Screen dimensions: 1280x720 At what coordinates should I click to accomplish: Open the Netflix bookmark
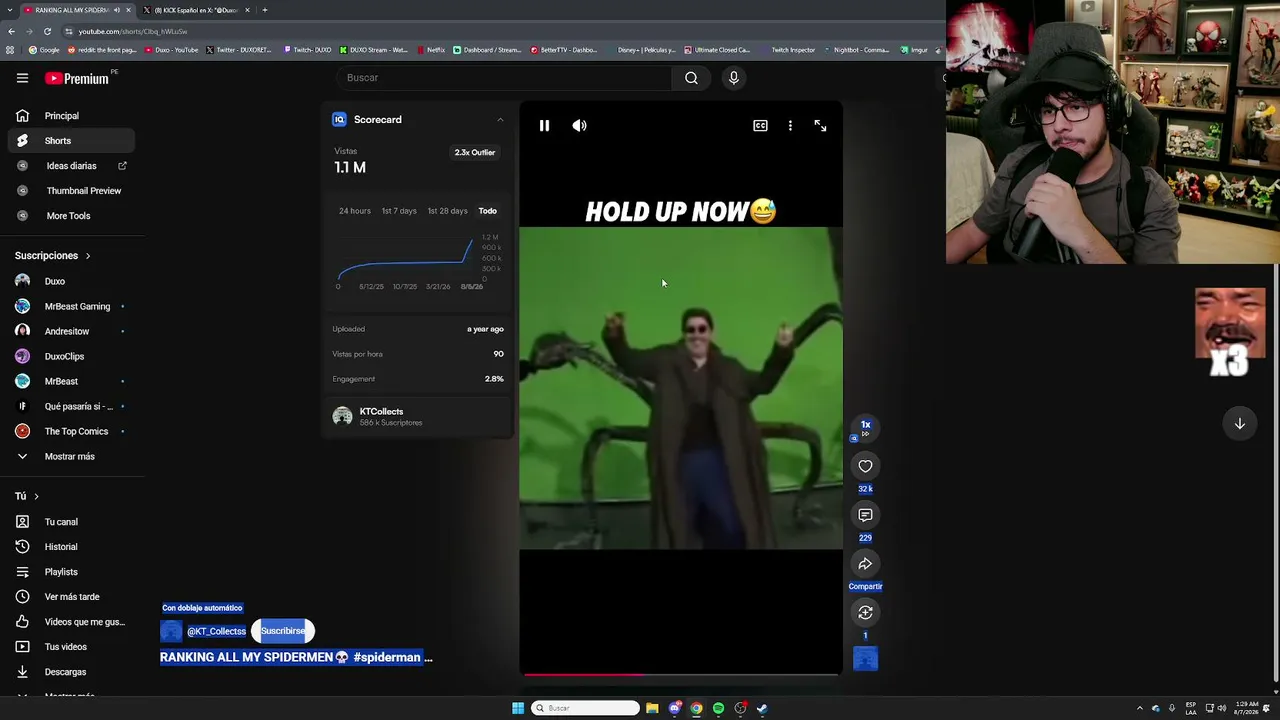431,50
